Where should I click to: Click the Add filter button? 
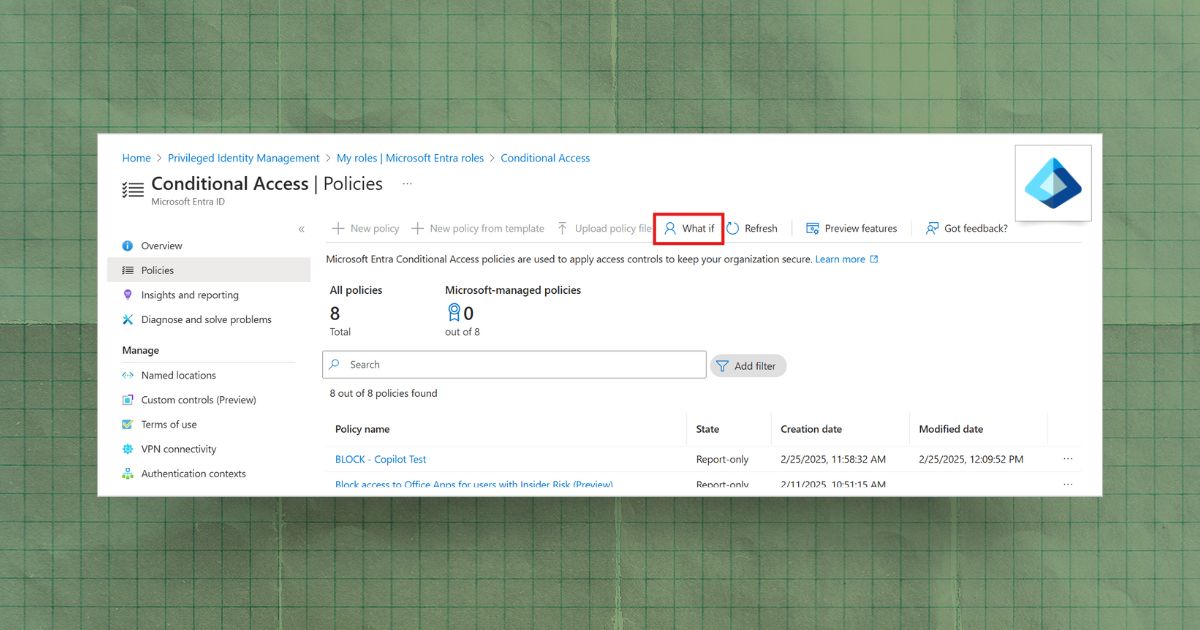(x=748, y=366)
